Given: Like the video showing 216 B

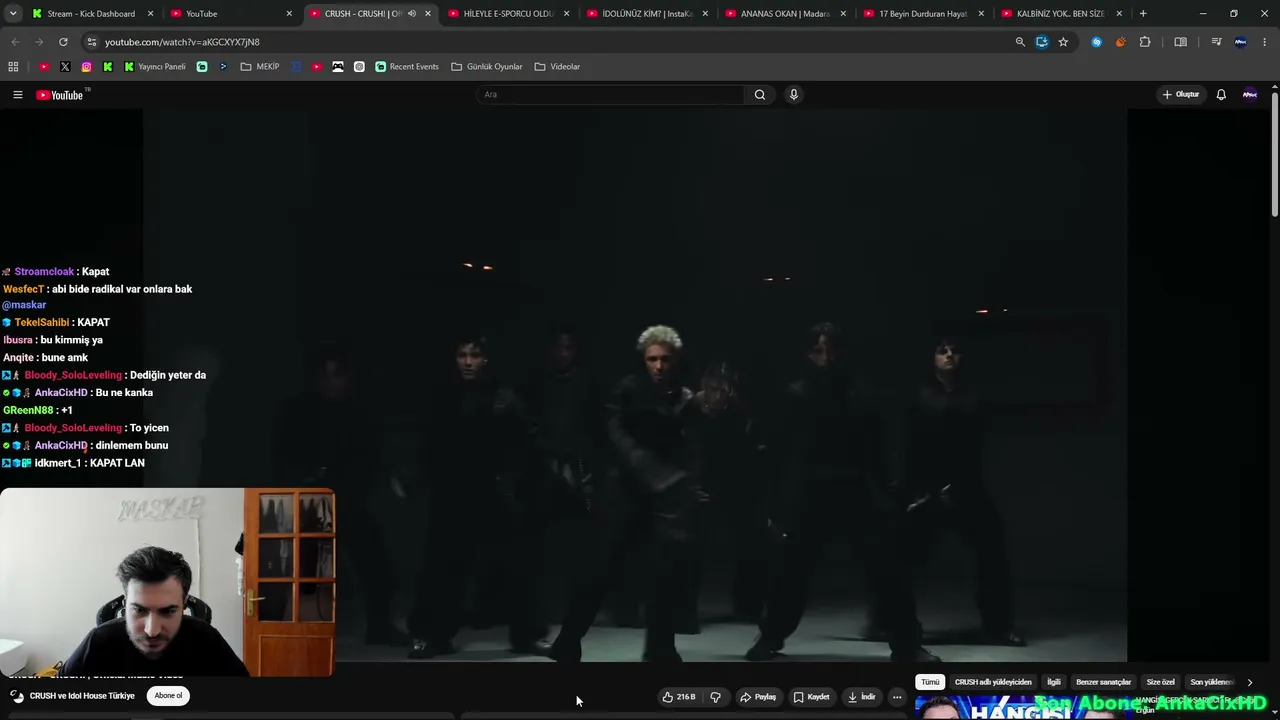Looking at the screenshot, I should tap(679, 697).
